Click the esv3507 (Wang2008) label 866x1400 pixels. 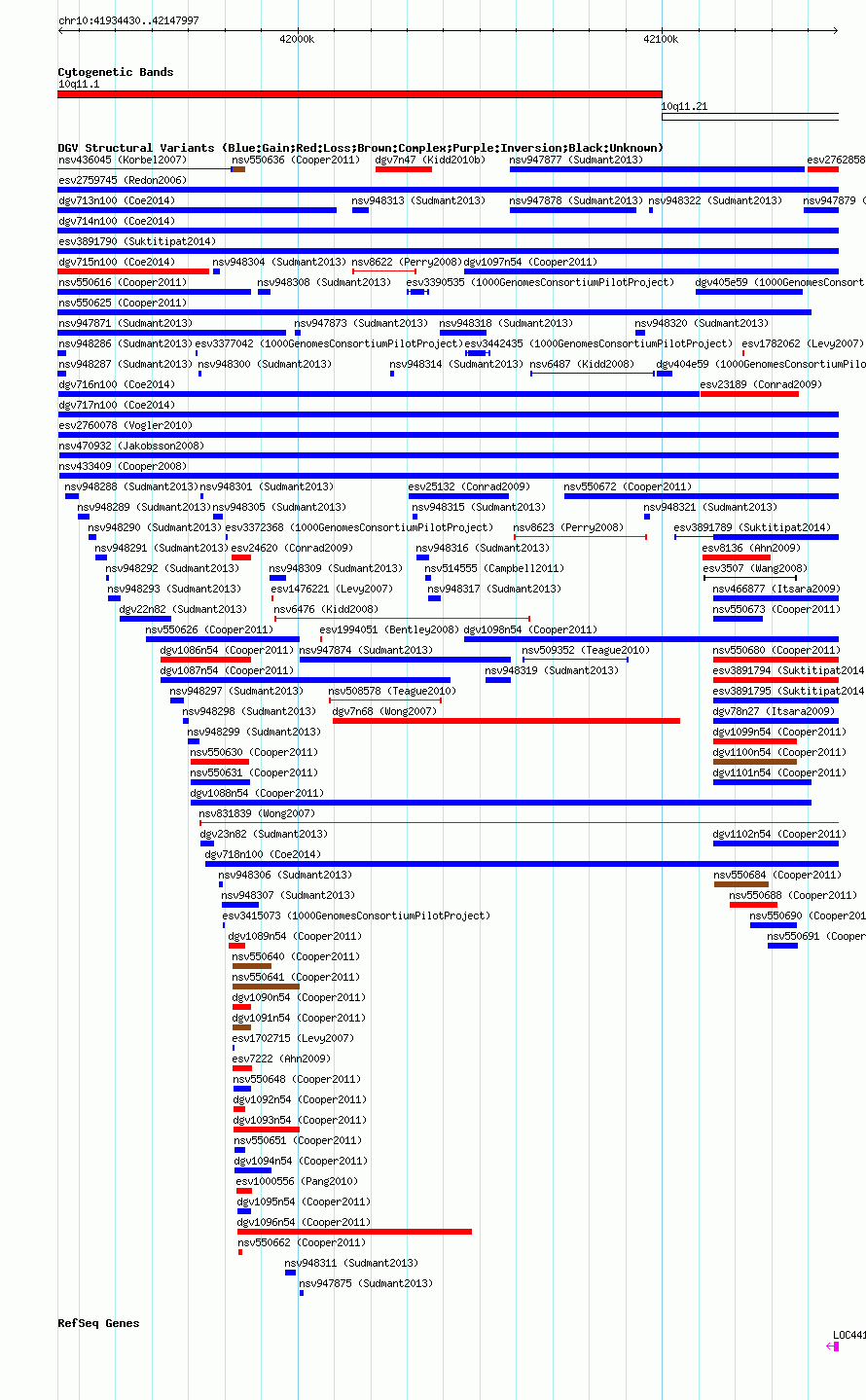[x=754, y=568]
